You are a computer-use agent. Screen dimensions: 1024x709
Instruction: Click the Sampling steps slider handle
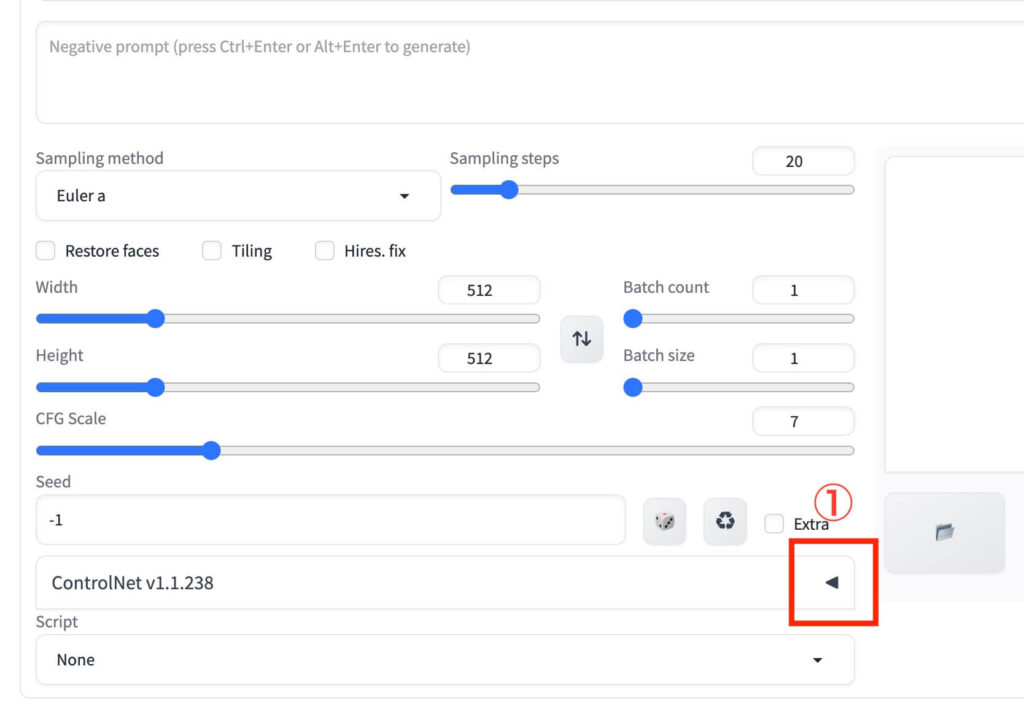[x=509, y=190]
